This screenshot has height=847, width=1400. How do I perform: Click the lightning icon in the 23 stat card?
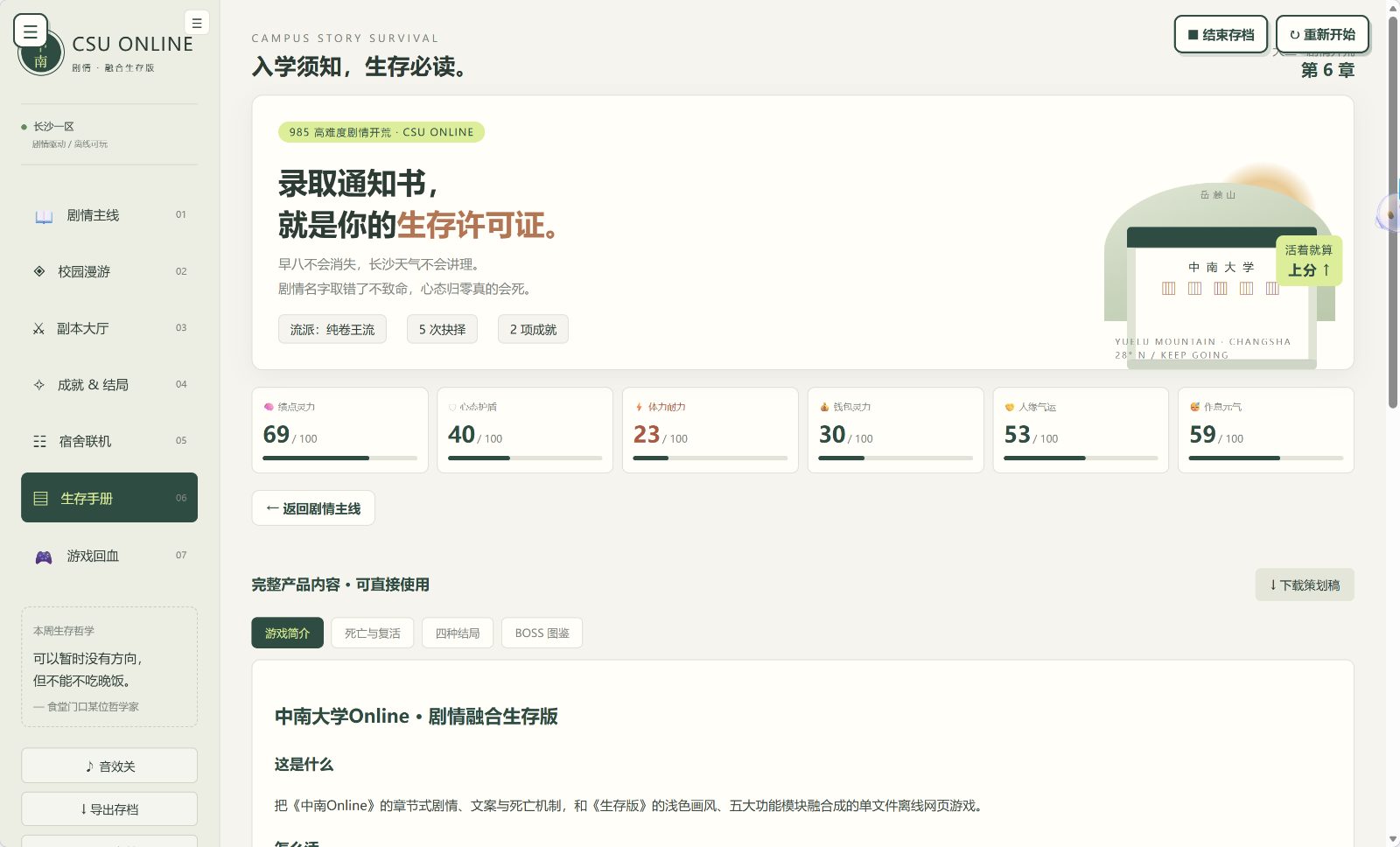point(640,407)
